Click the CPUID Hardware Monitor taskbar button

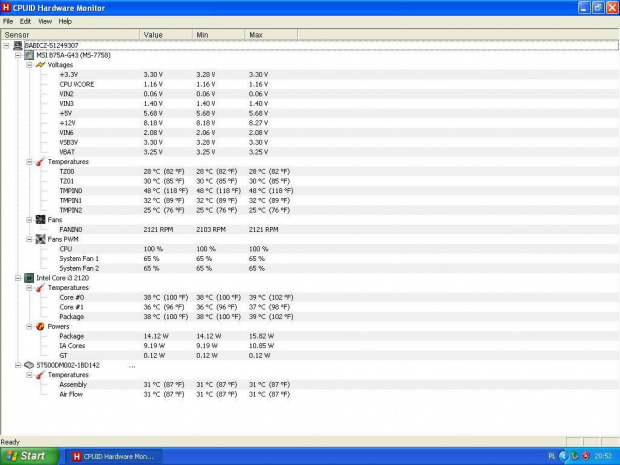point(114,456)
